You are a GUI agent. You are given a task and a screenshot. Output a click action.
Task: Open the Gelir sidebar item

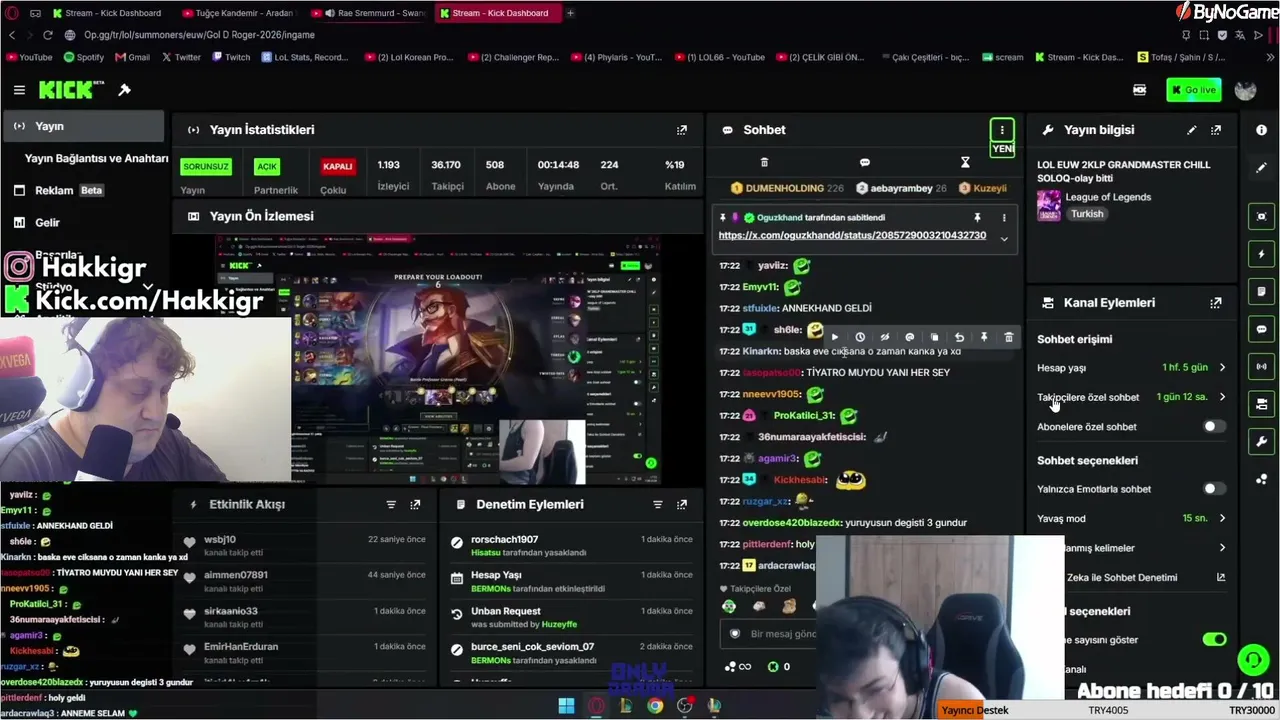47,223
